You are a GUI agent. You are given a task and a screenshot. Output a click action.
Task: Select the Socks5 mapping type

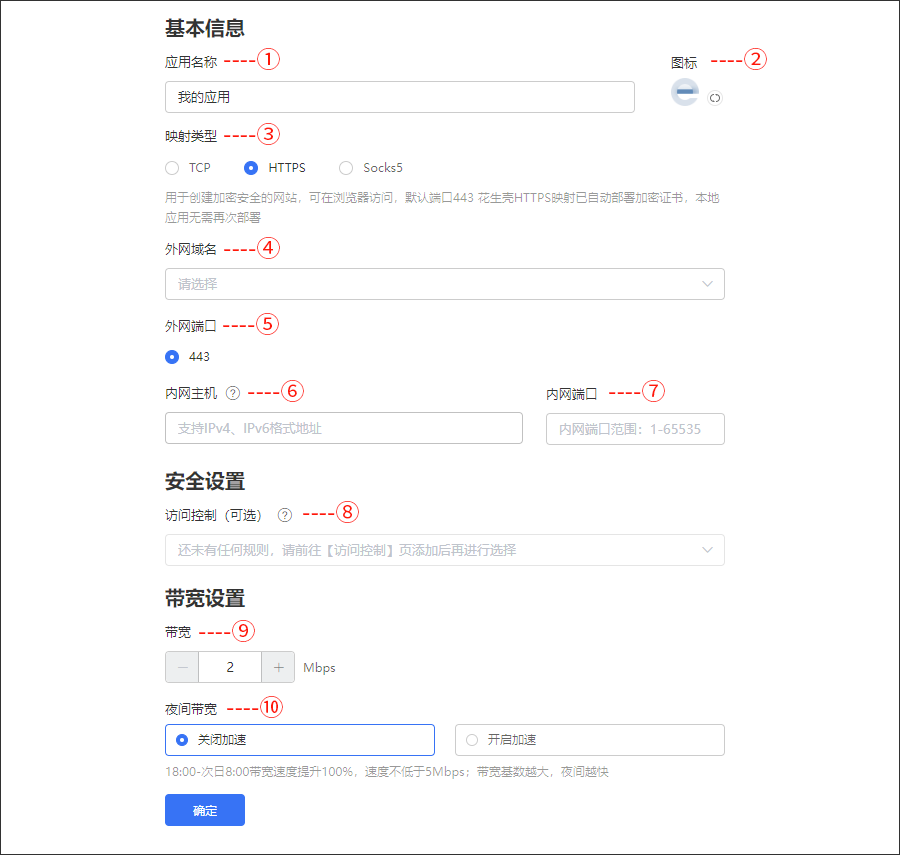(x=346, y=168)
